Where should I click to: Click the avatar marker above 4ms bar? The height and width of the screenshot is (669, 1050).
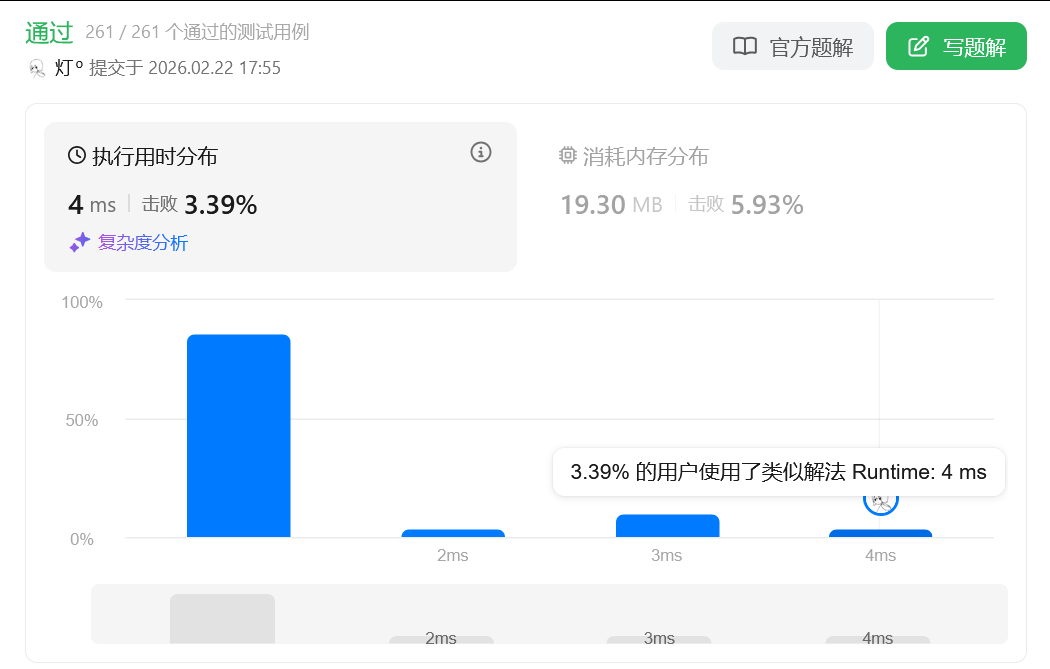coord(880,499)
